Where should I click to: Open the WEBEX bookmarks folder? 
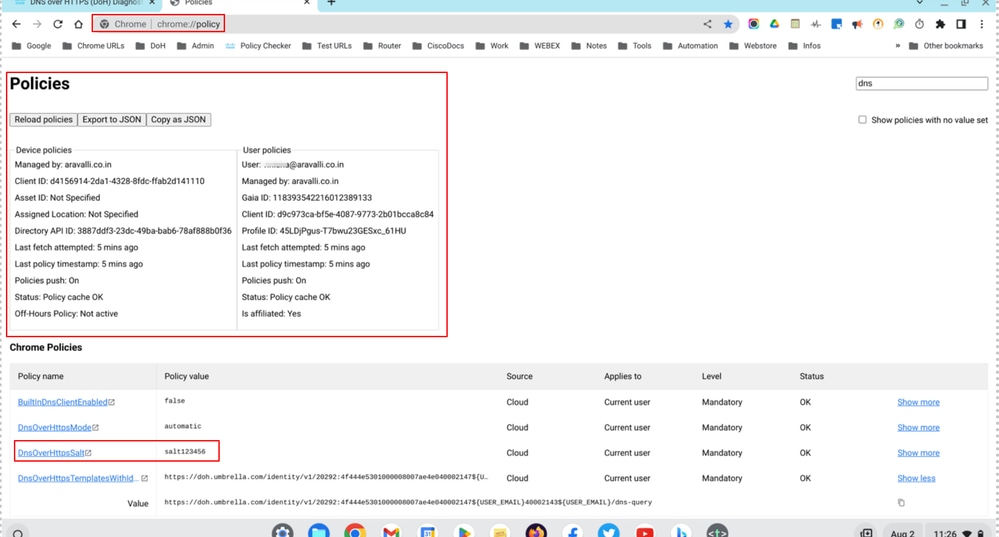(540, 46)
